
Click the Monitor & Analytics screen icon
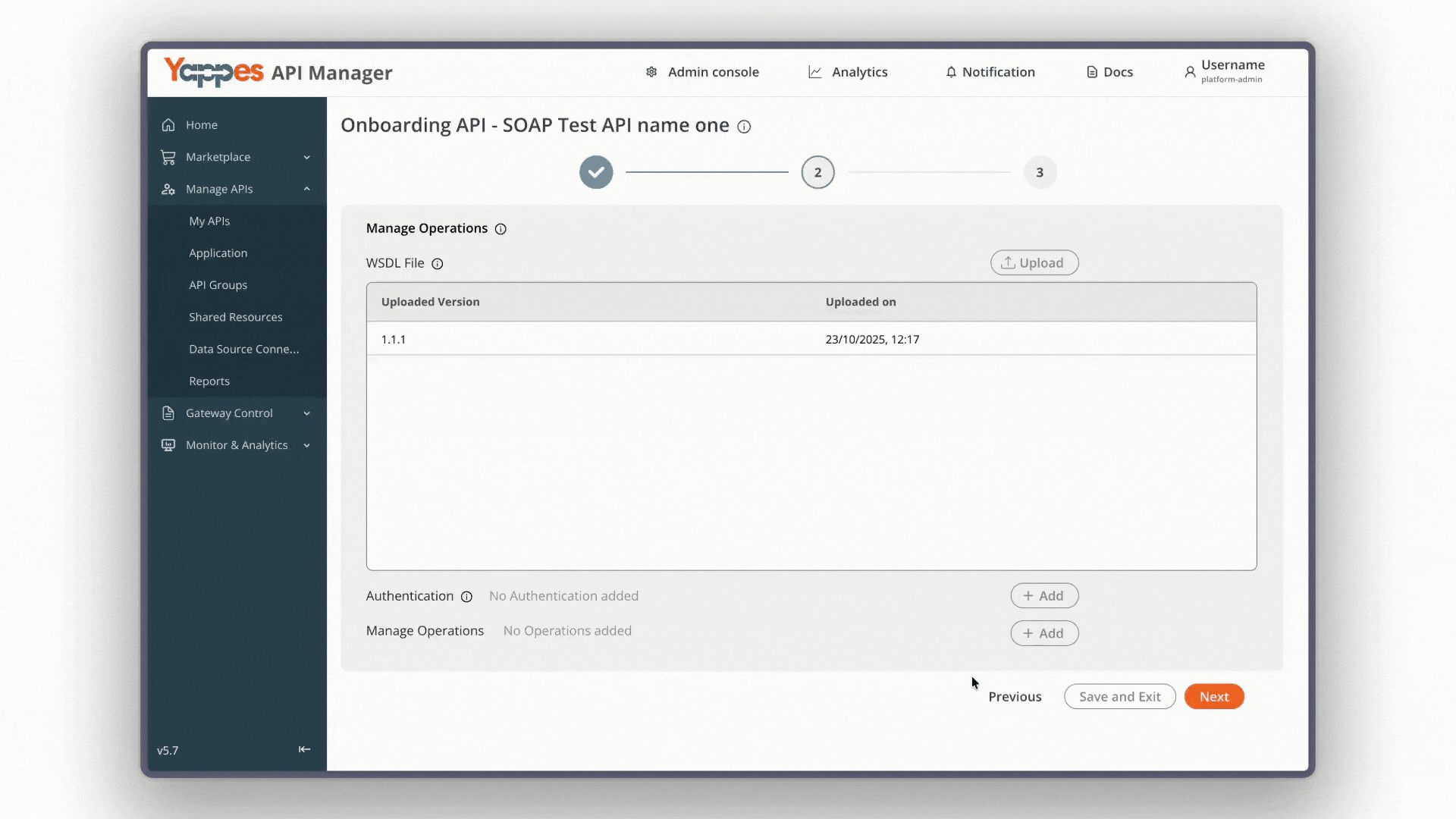(168, 445)
